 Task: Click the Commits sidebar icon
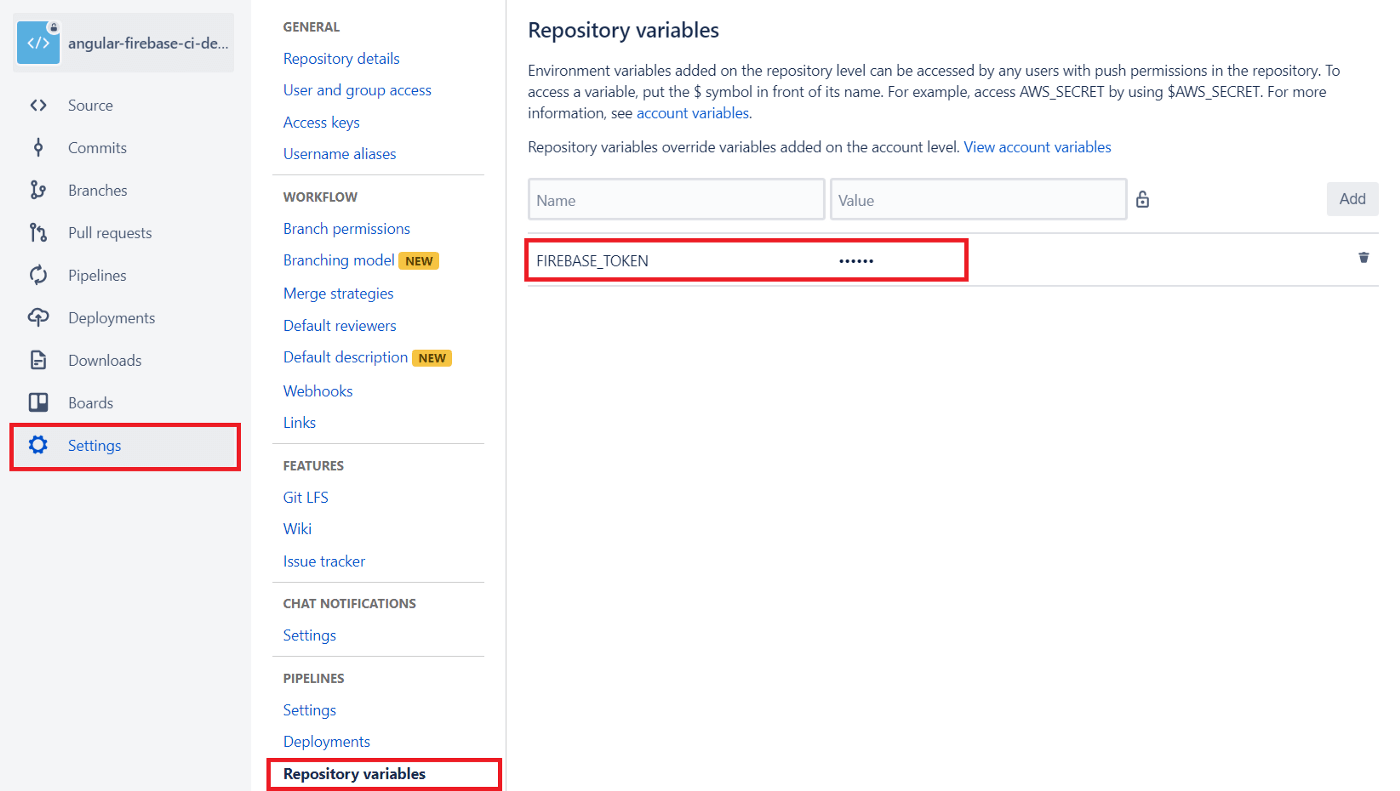(38, 148)
